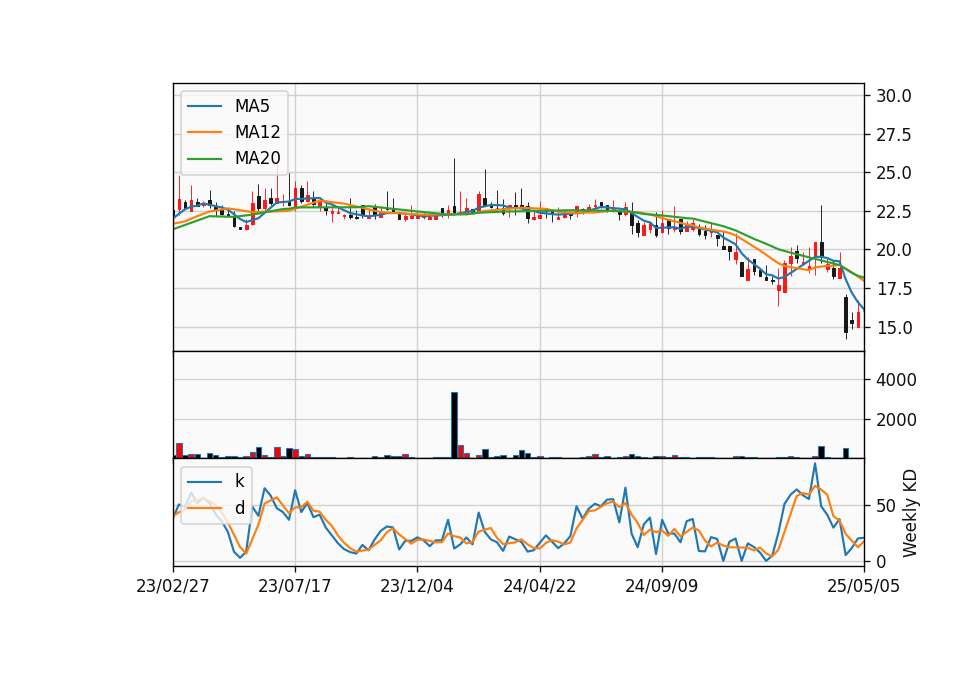Click the Weekly KD axis title

point(910,513)
